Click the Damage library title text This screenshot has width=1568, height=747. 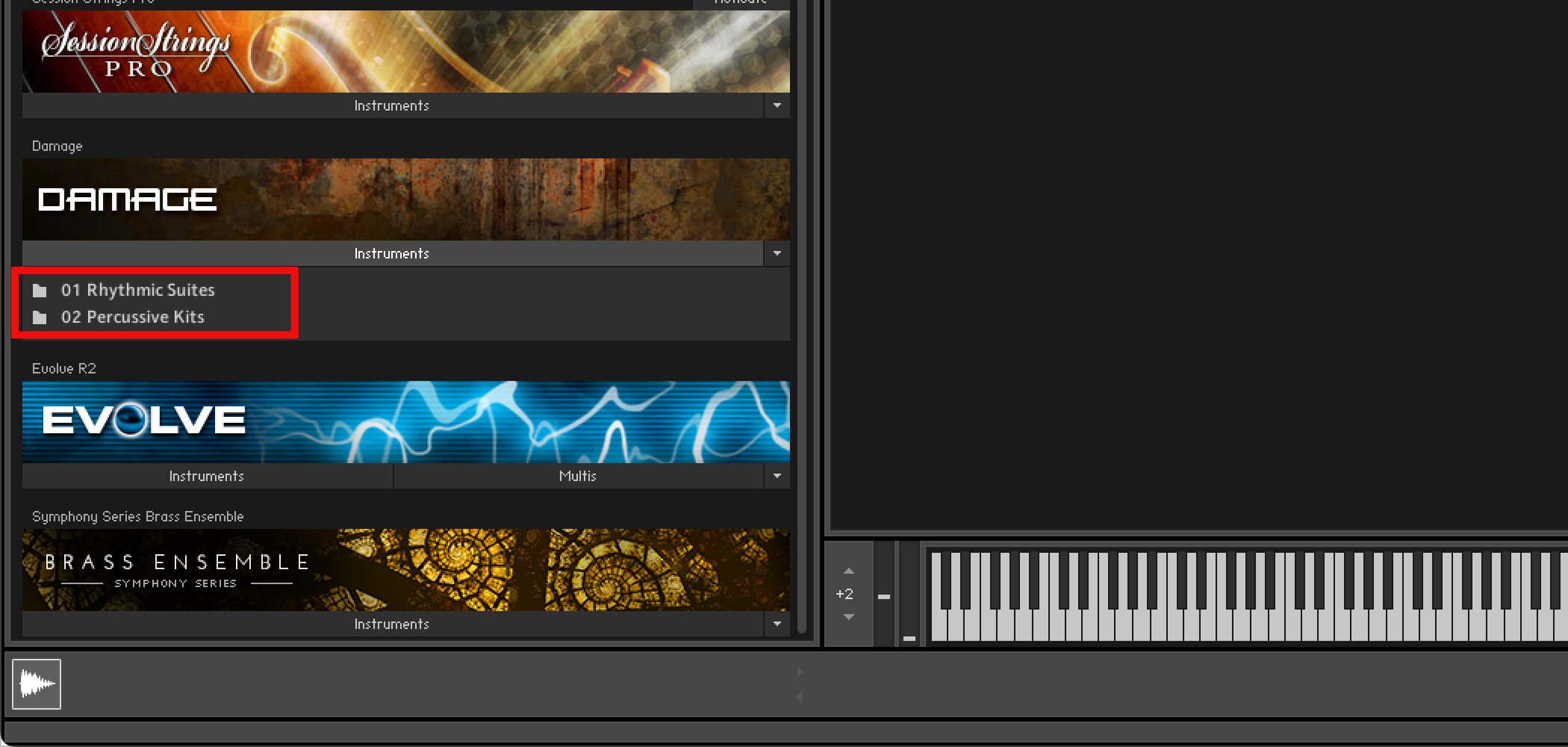click(57, 146)
